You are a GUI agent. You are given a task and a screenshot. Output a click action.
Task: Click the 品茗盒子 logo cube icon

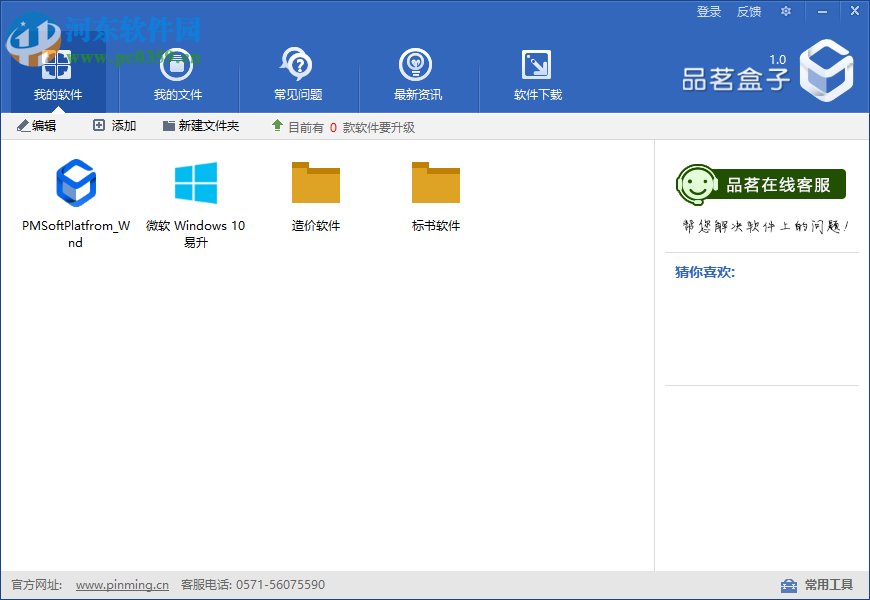tap(826, 71)
